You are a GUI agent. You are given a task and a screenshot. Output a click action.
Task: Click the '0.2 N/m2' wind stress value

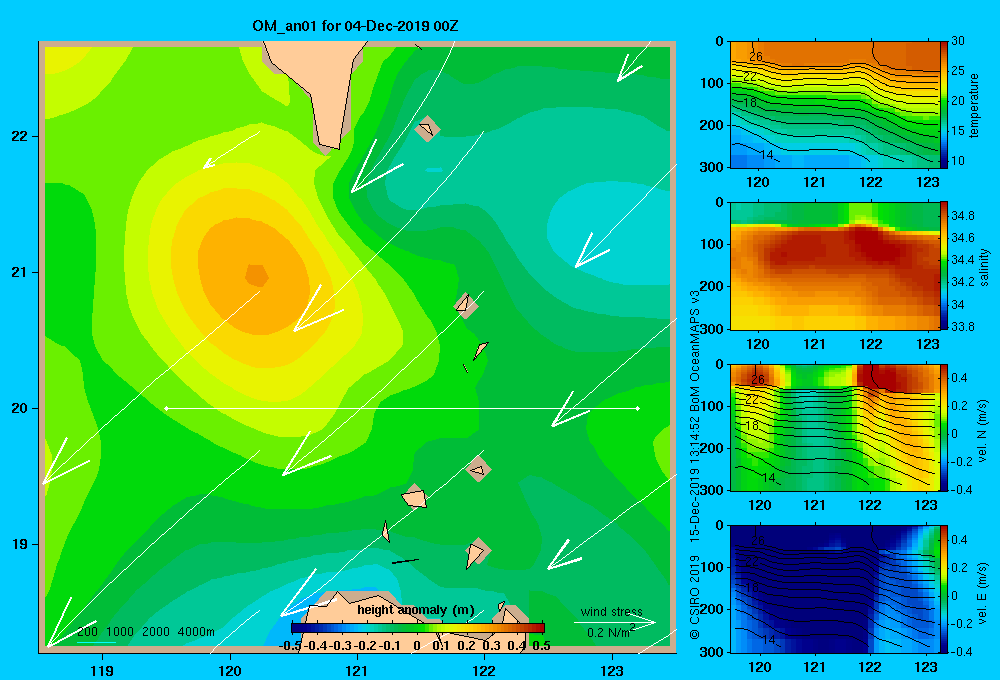611,632
